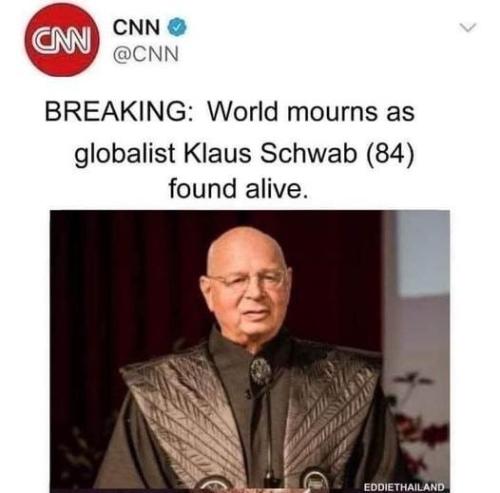Visit the @CNN handle link
This screenshot has height=493, width=500.
[x=146, y=54]
